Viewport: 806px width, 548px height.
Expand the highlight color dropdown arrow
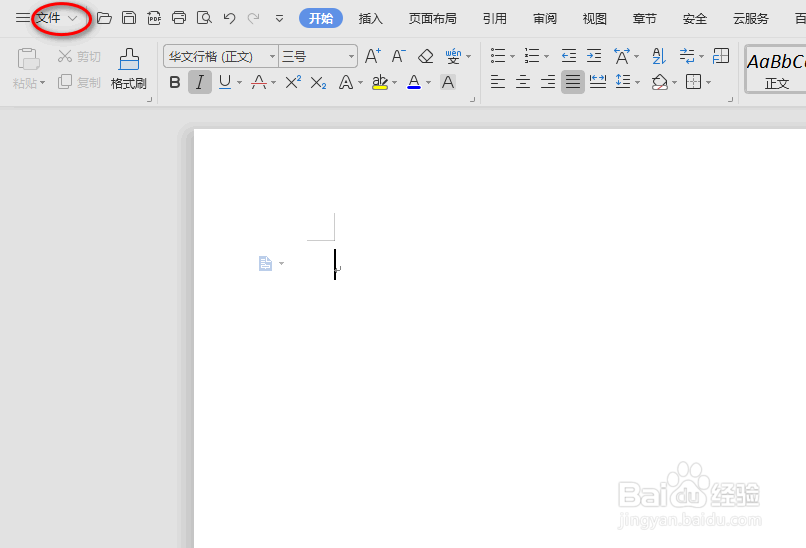[394, 82]
